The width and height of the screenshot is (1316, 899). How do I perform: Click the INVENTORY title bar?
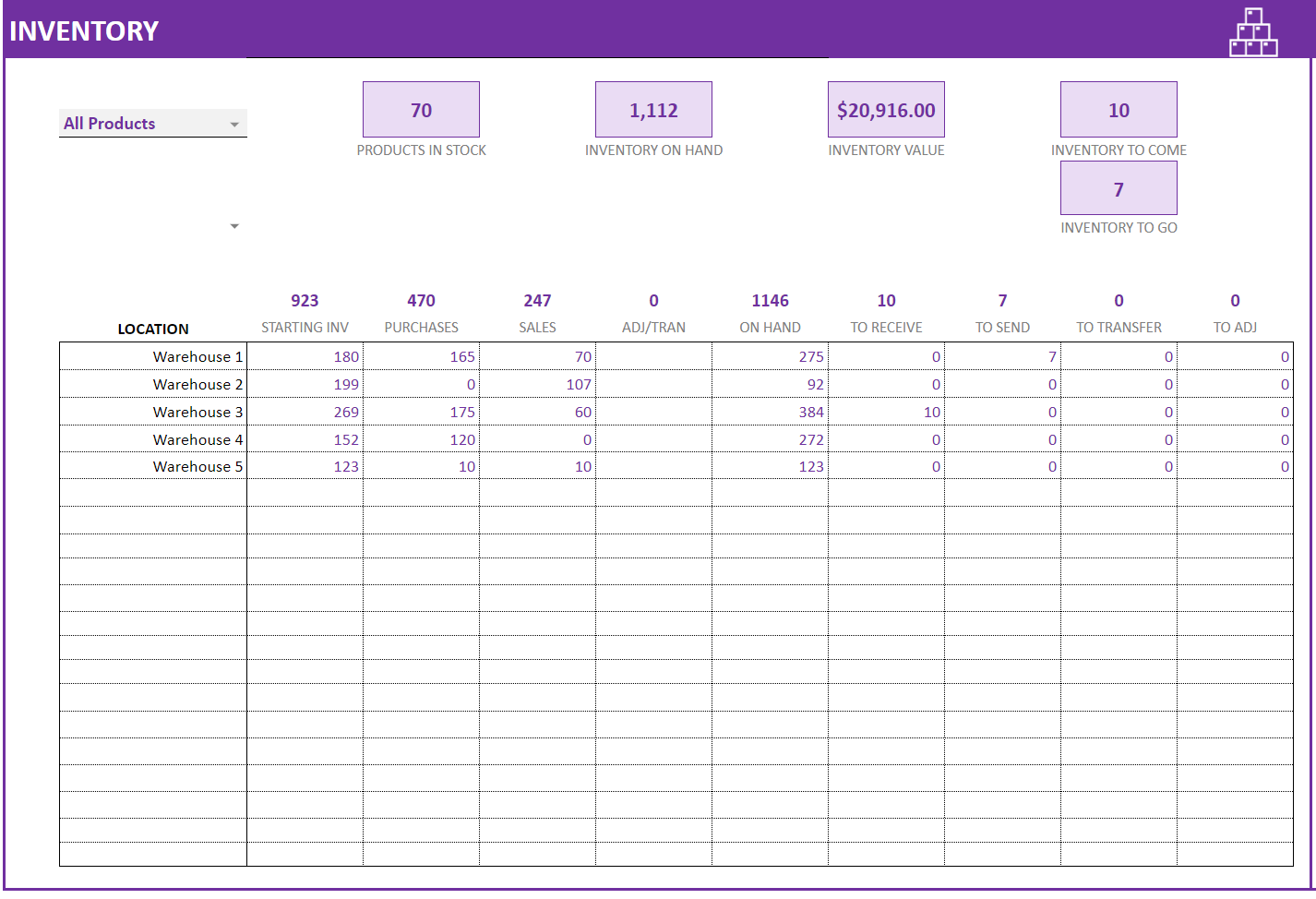84,29
